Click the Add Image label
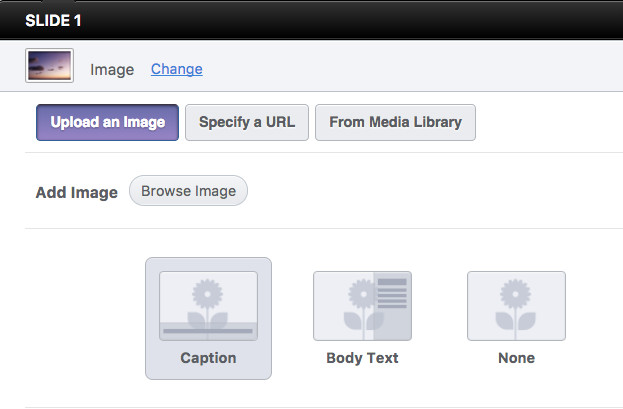 [x=77, y=192]
